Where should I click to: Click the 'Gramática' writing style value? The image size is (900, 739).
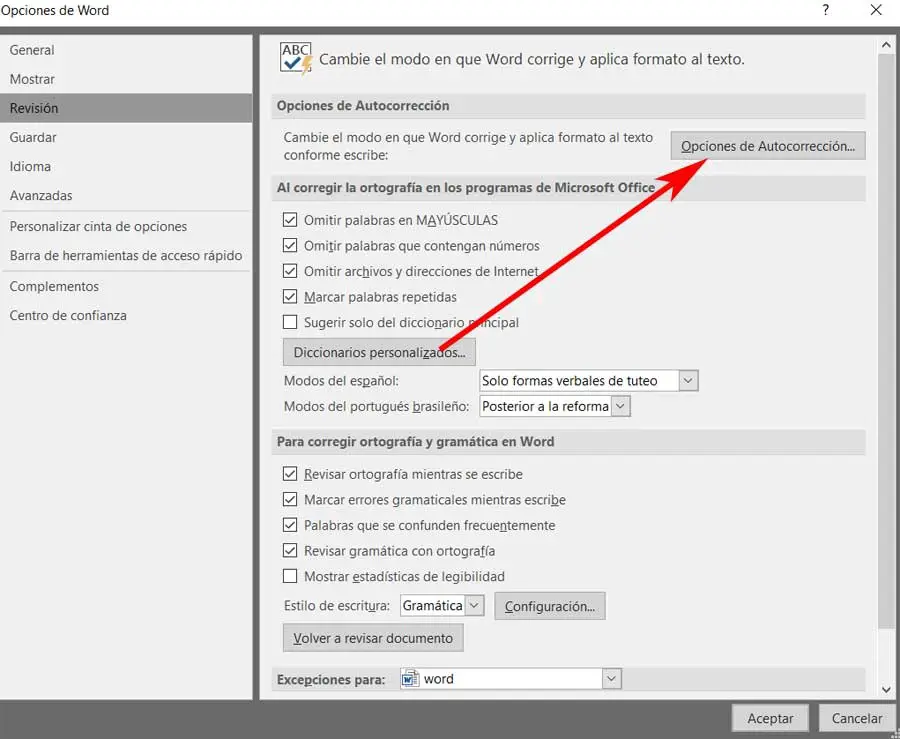[433, 605]
